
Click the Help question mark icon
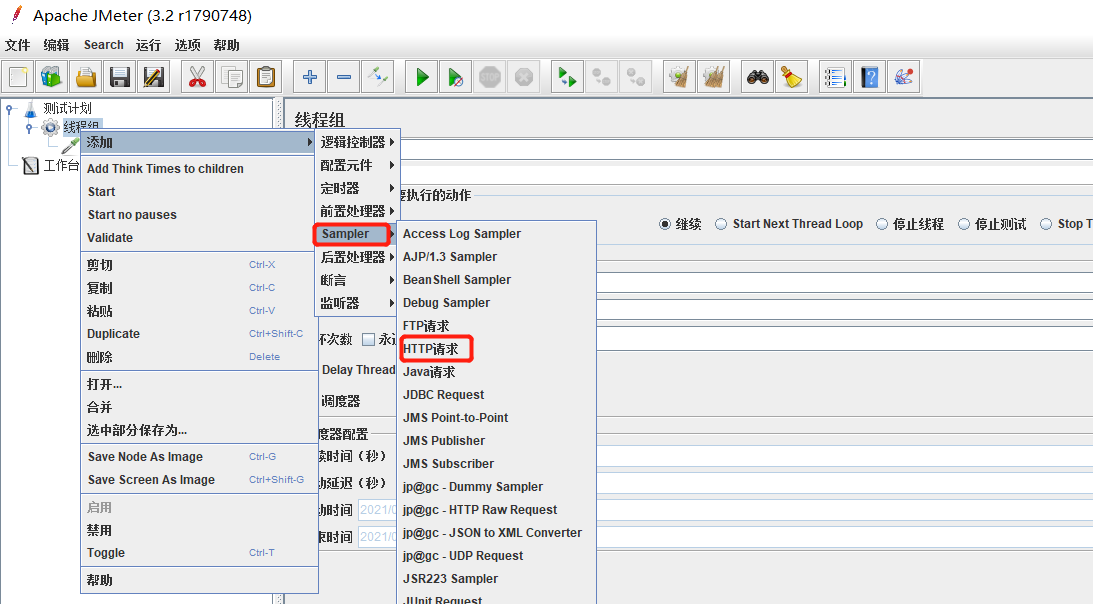869,77
